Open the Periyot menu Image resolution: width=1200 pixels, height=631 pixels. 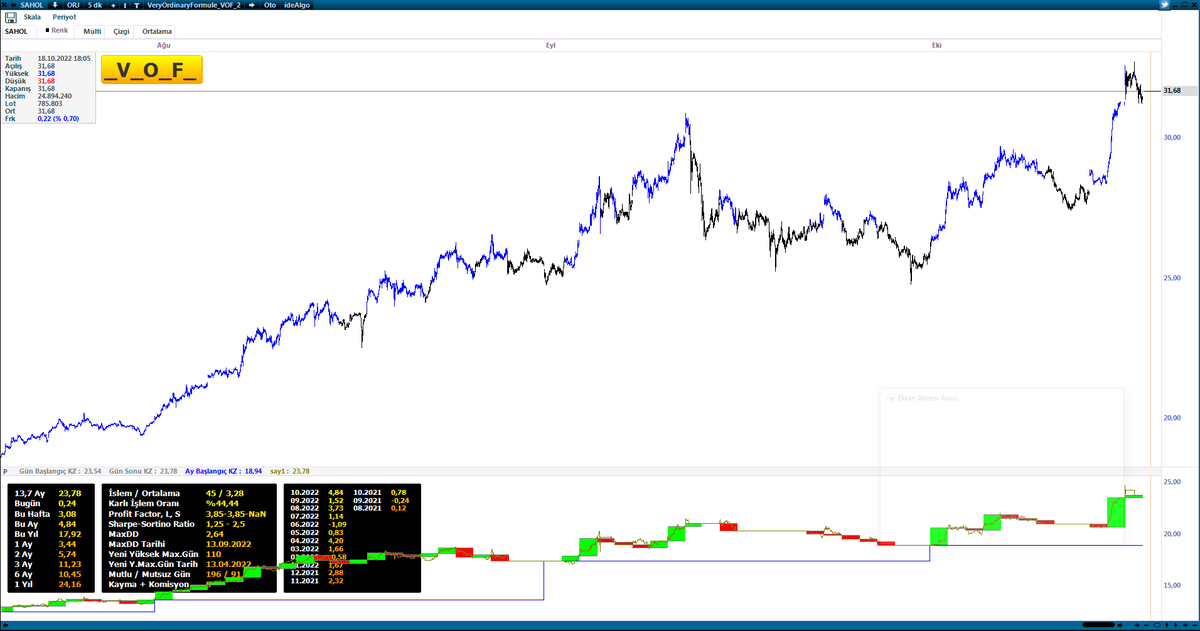pyautogui.click(x=64, y=17)
